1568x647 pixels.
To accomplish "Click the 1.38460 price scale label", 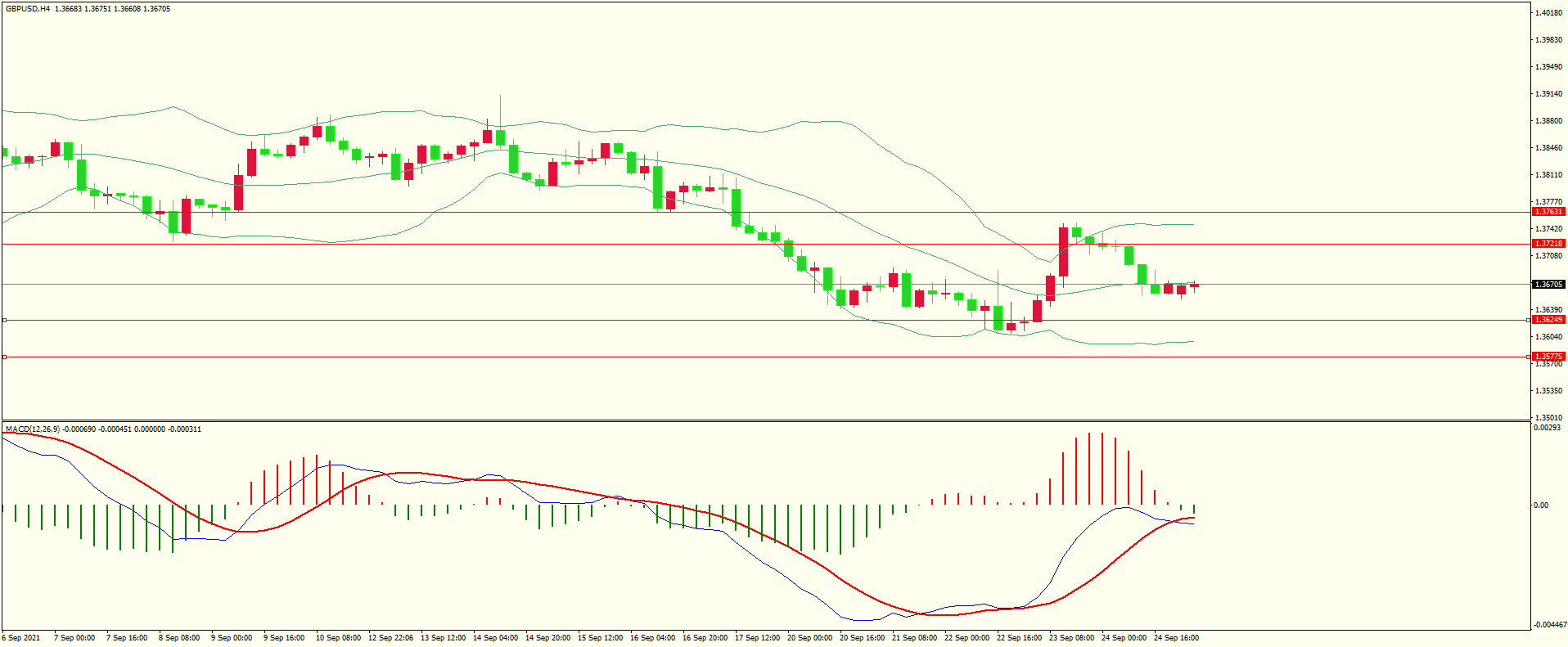I will pyautogui.click(x=1549, y=148).
